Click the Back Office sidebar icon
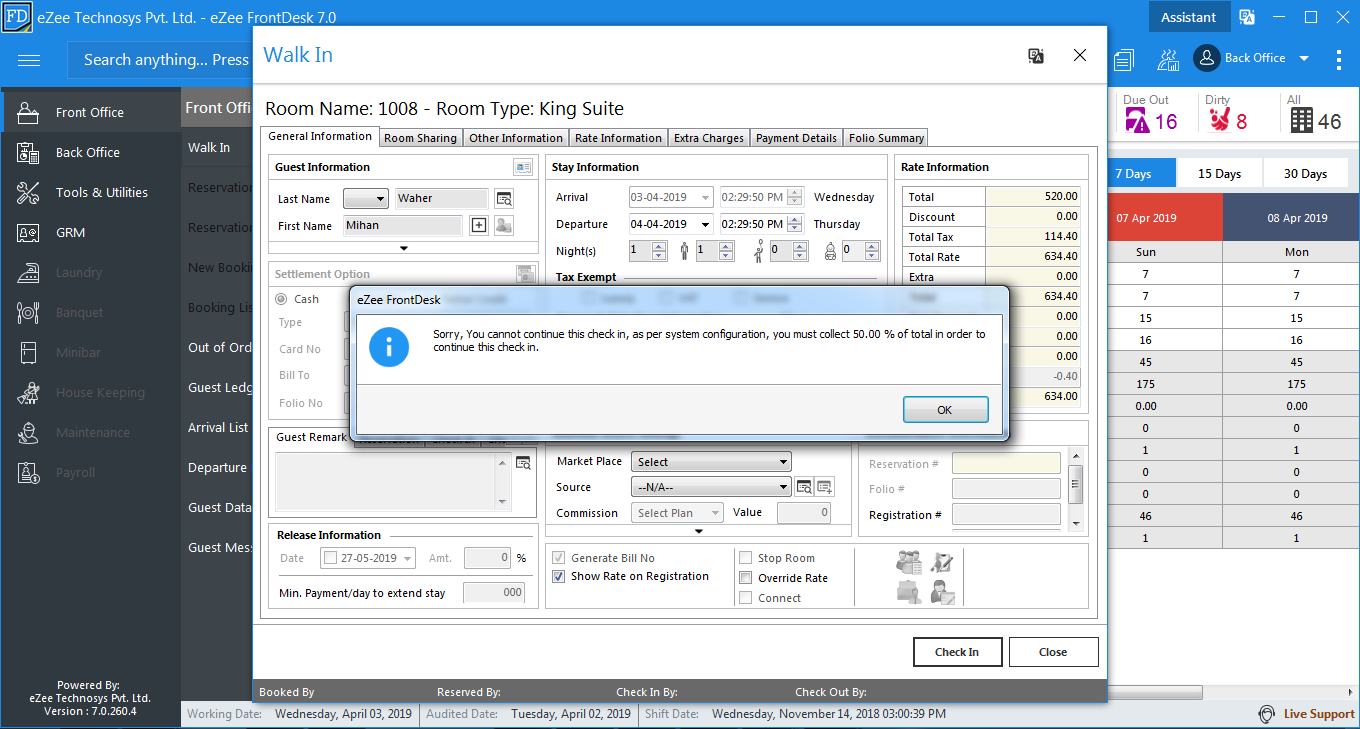 (x=28, y=152)
